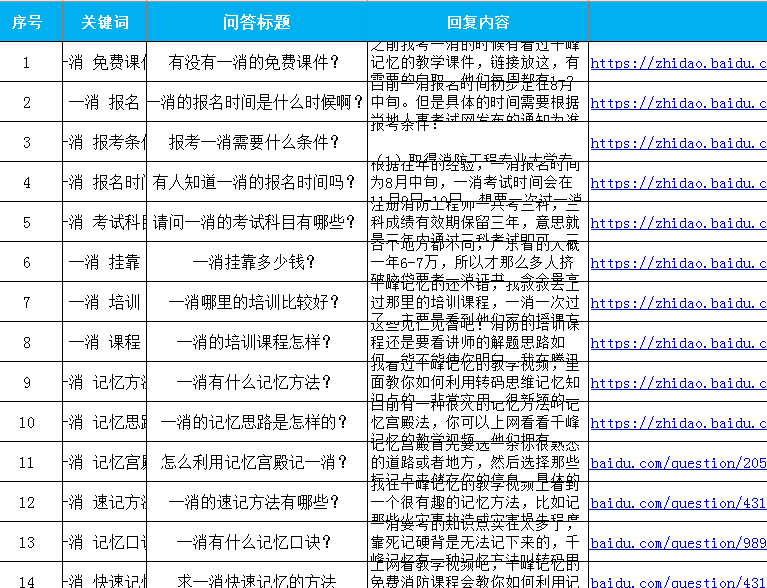
Task: Select reply cell mentioning 一年6-7万
Action: [x=478, y=262]
